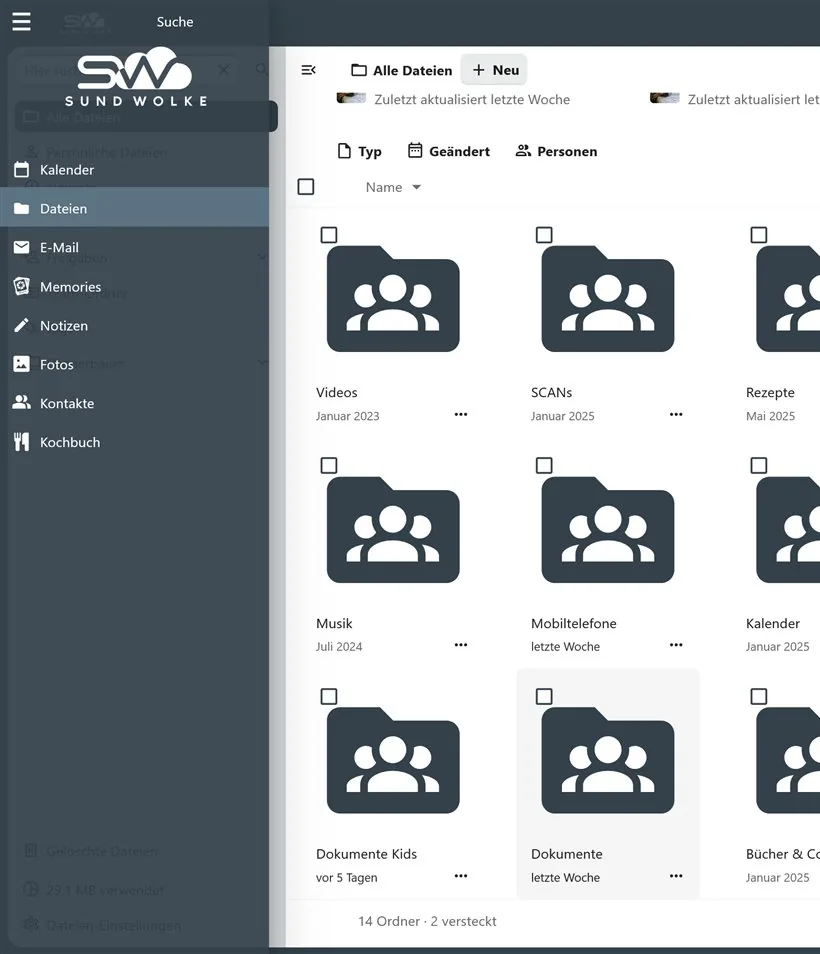Viewport: 820px width, 954px height.
Task: Open the Memories app
Action: coord(134,287)
